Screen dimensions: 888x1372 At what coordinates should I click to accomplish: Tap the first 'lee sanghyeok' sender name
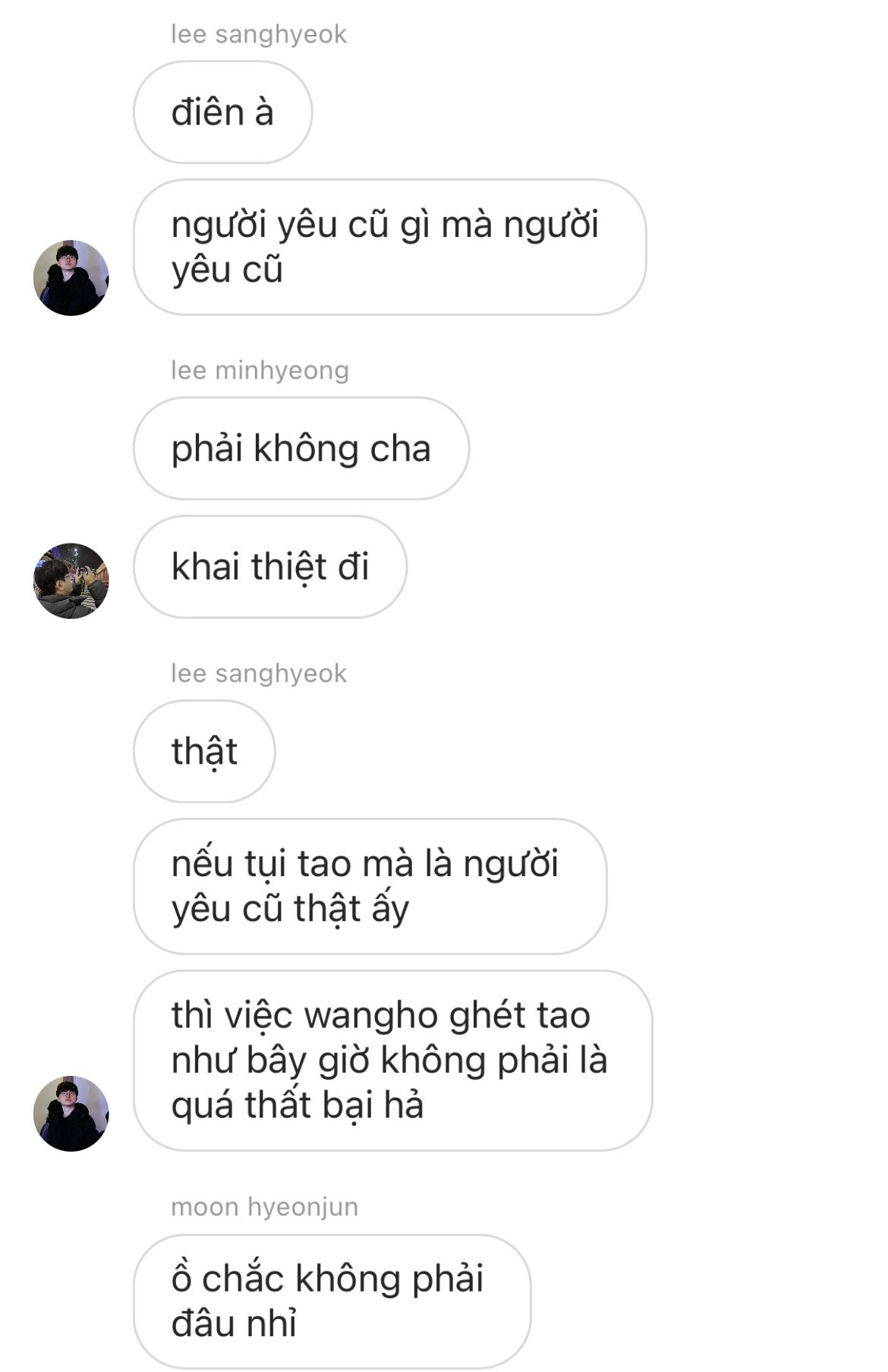coord(259,34)
